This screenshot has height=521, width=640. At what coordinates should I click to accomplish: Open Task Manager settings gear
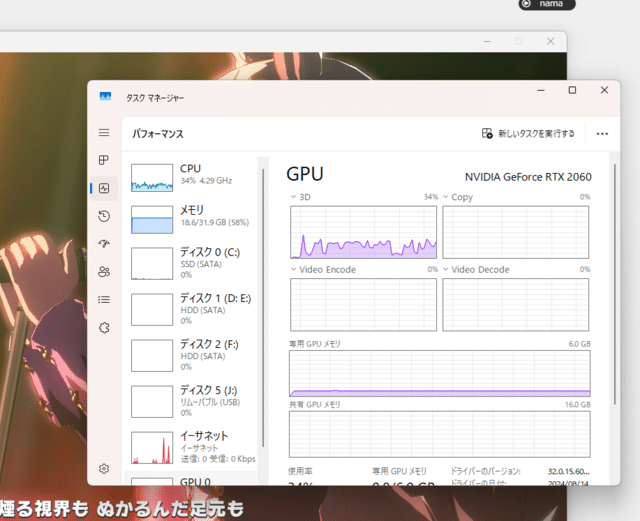(104, 468)
